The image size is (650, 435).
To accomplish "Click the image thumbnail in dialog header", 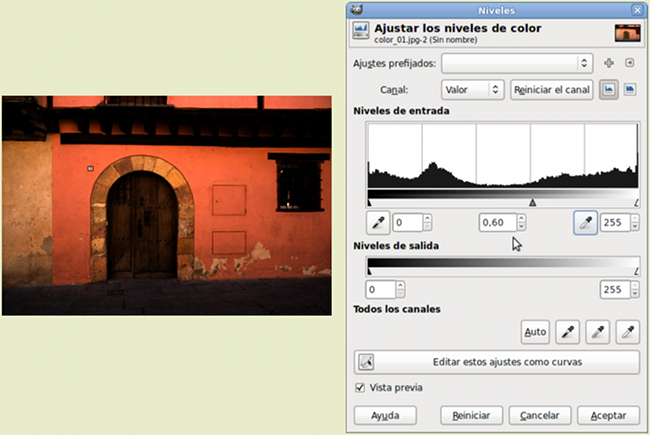I will pos(628,33).
